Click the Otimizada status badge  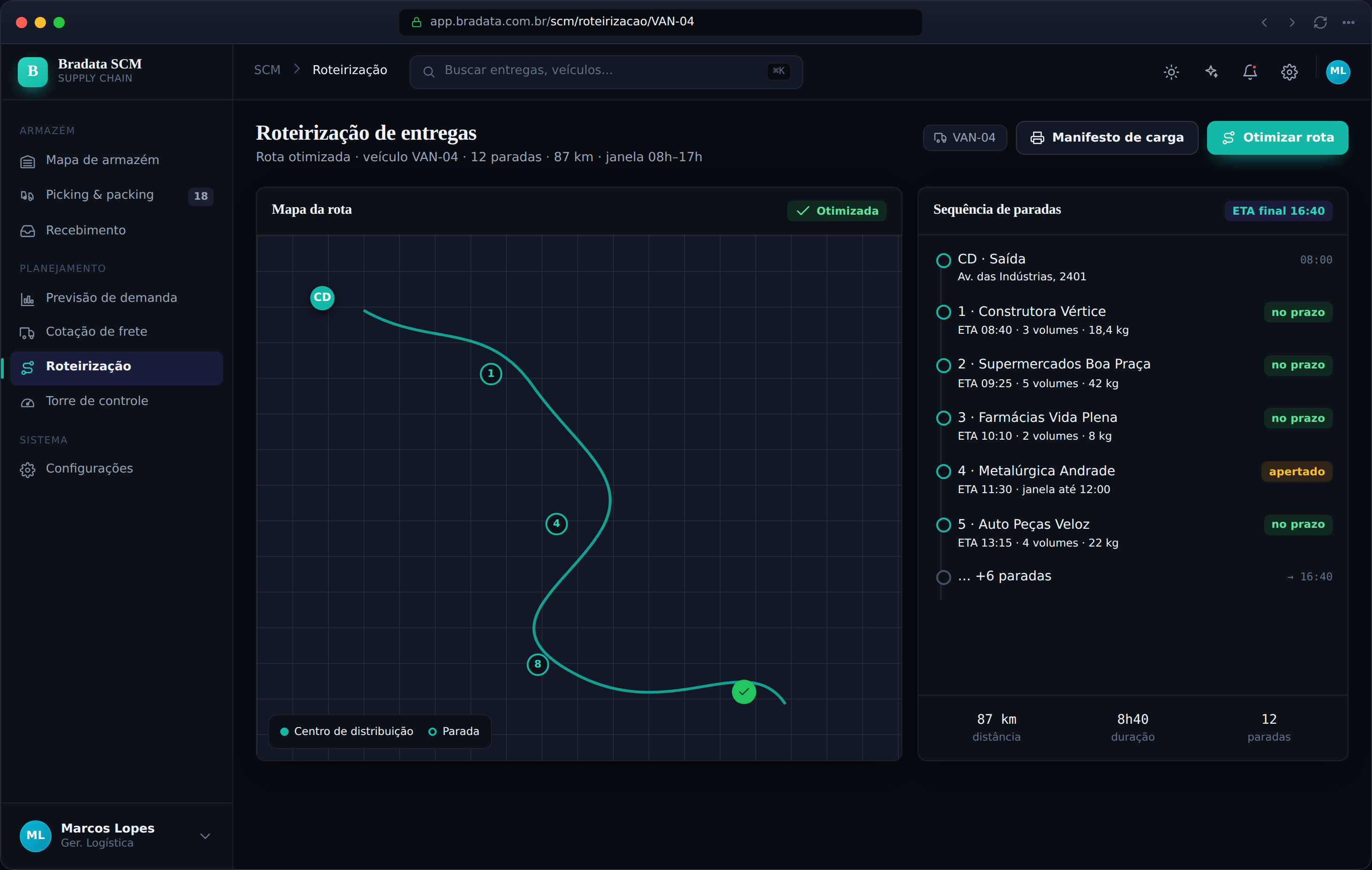[836, 211]
